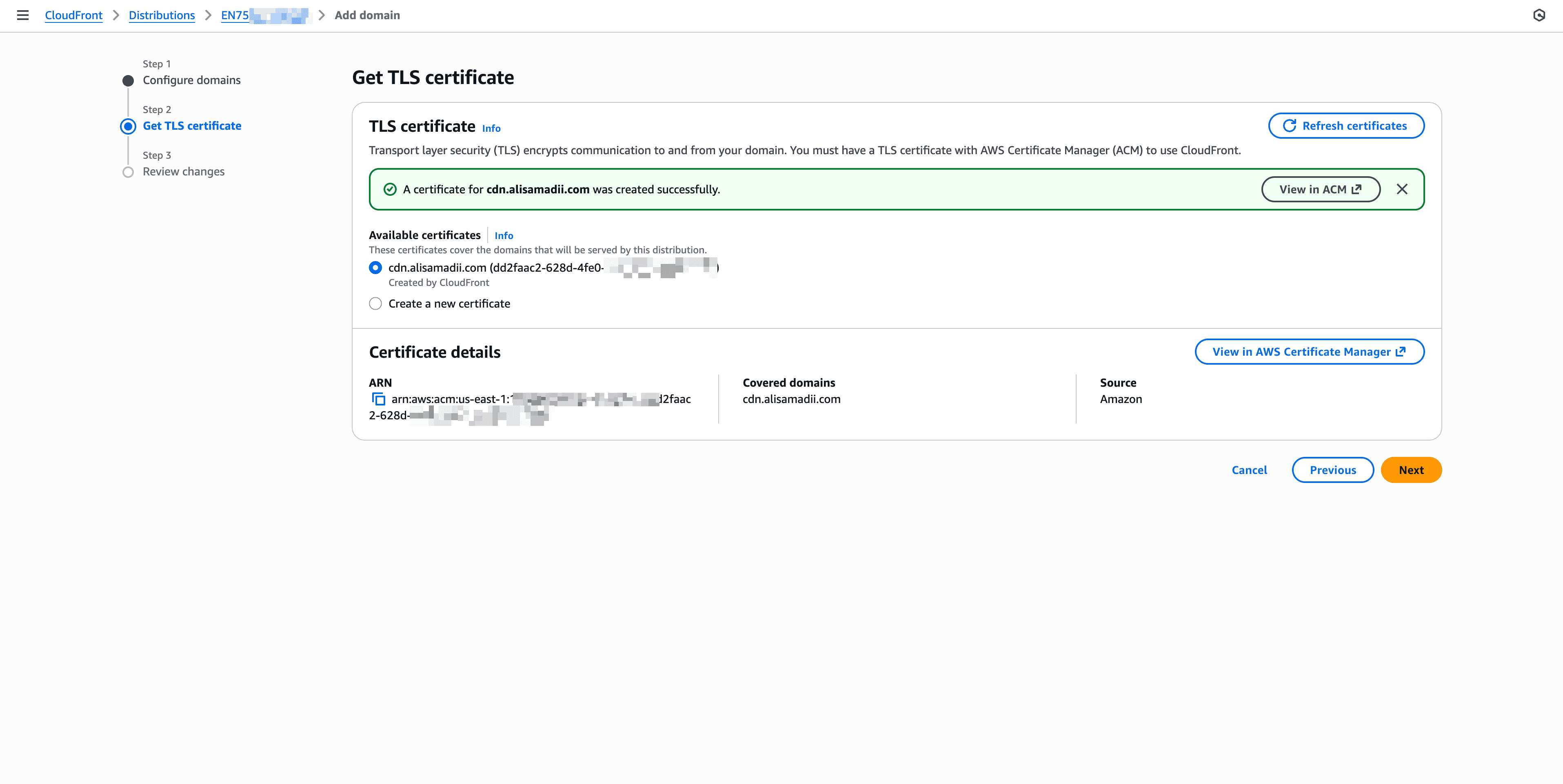The width and height of the screenshot is (1563, 784).
Task: Select the cdn.alisamadii.com existing certificate
Action: 375,267
